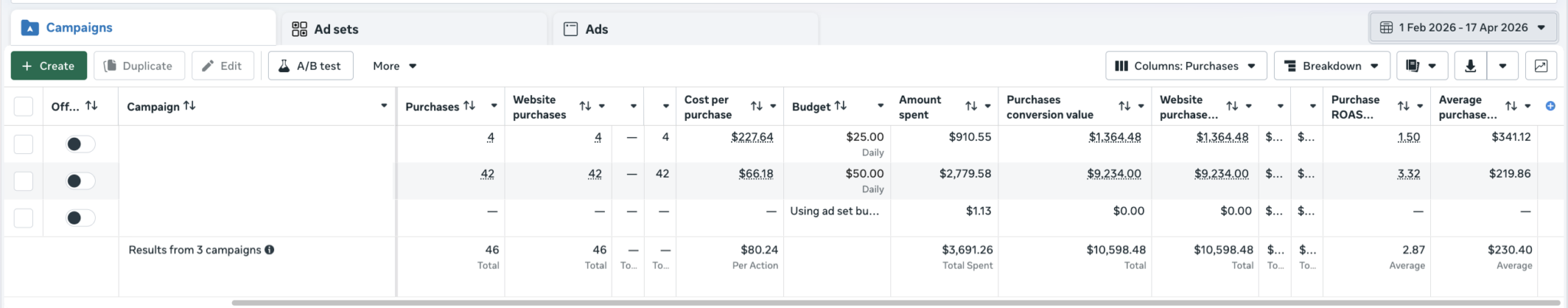Sort by the Purchases column arrows
This screenshot has height=308, width=1568.
coord(469,106)
